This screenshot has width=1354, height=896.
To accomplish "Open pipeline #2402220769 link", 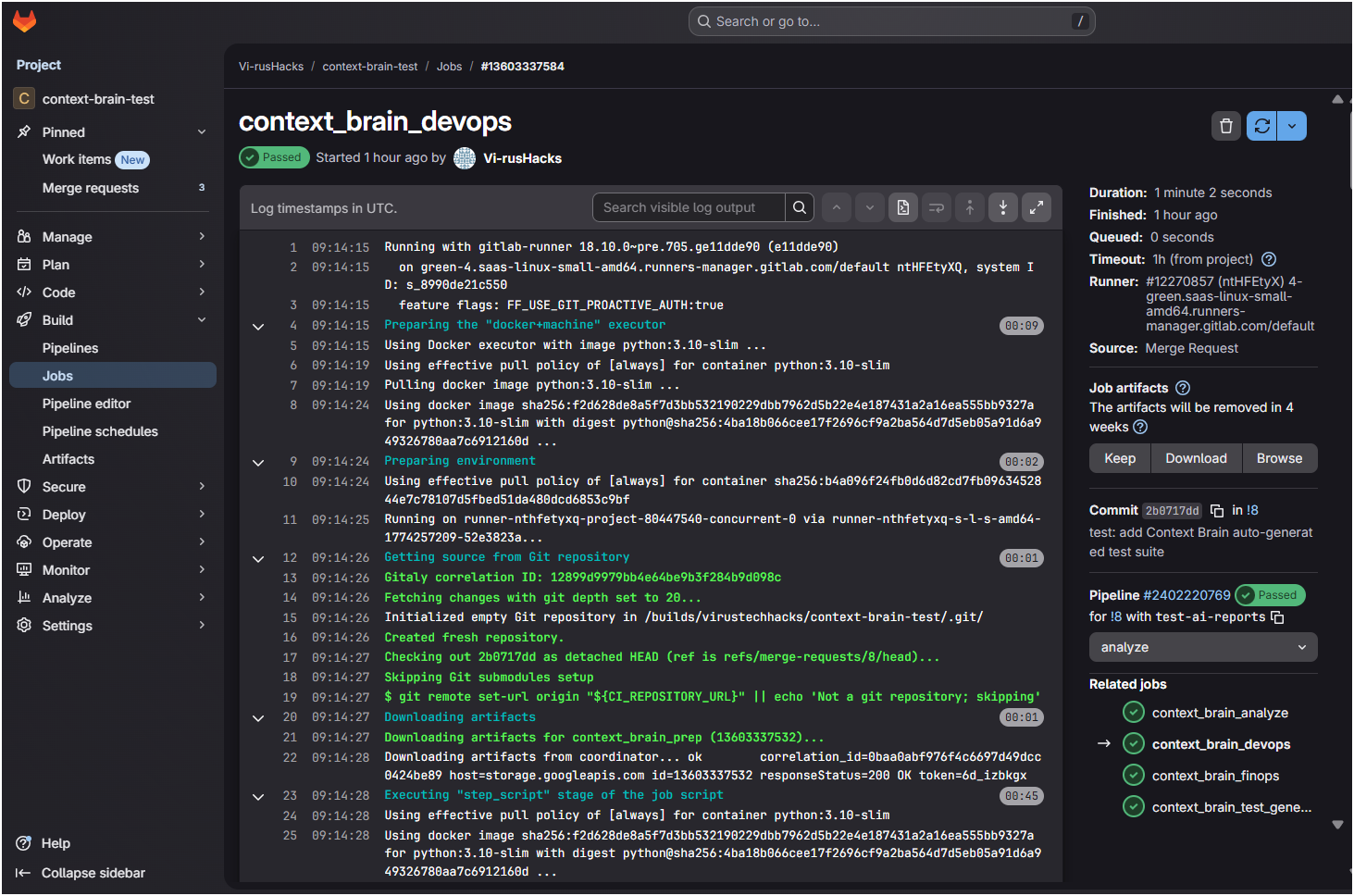I will 1187,595.
